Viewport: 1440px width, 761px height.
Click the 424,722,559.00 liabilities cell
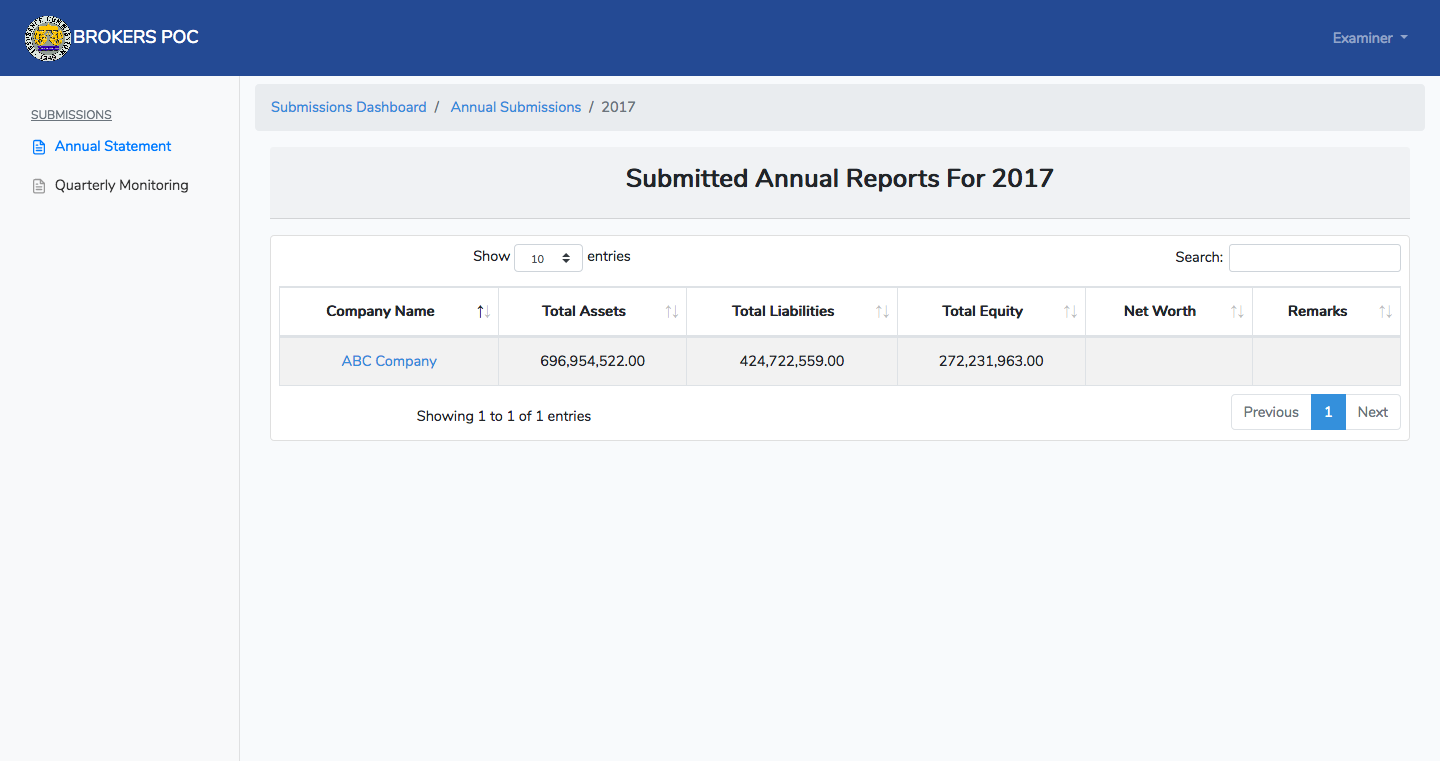coord(792,361)
